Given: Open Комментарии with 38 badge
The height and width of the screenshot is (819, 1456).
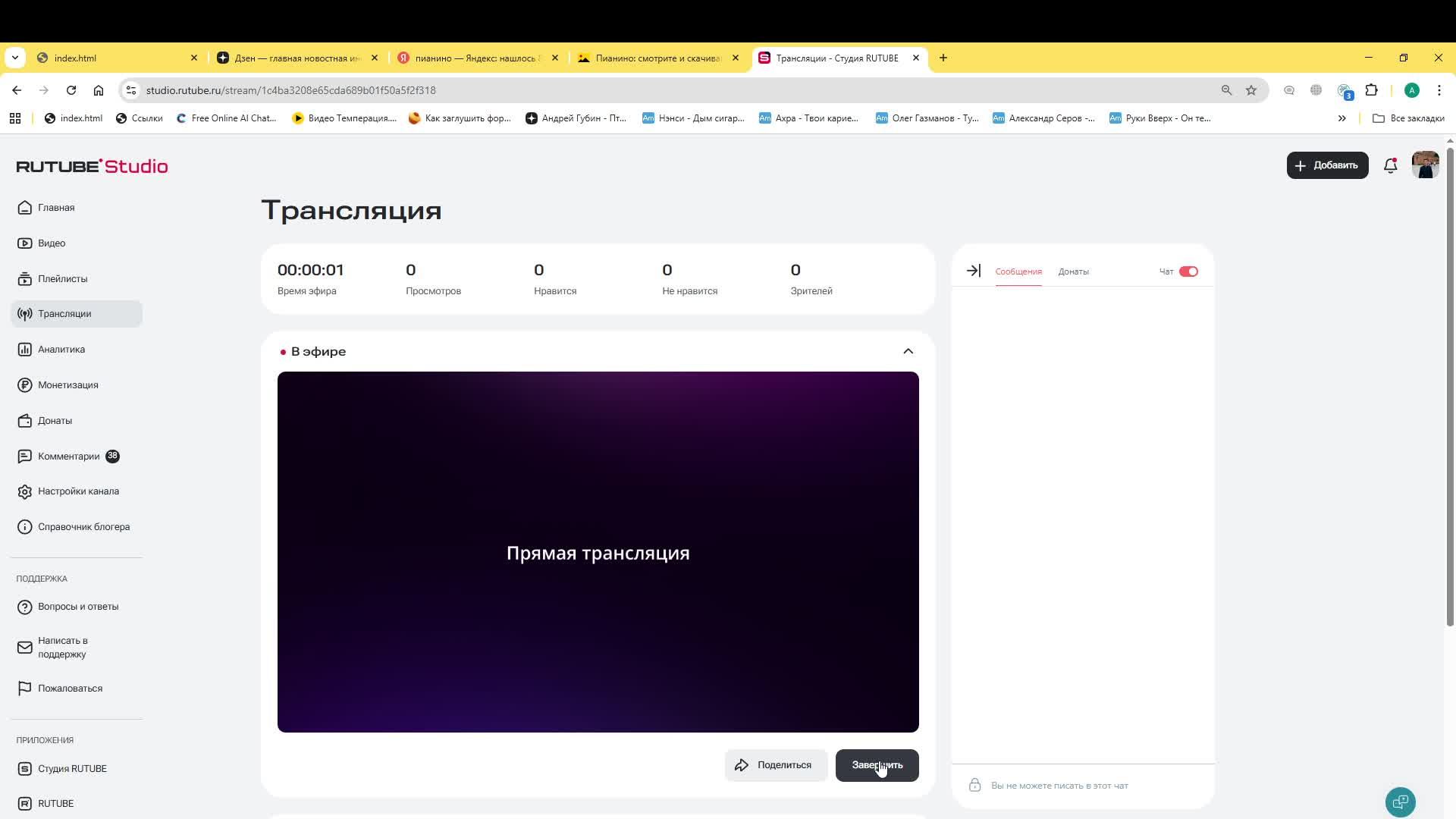Looking at the screenshot, I should pyautogui.click(x=68, y=456).
